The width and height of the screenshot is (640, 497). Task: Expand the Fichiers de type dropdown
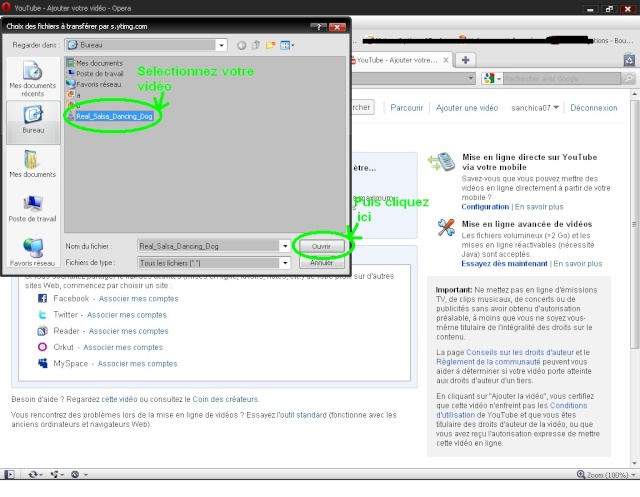[285, 263]
